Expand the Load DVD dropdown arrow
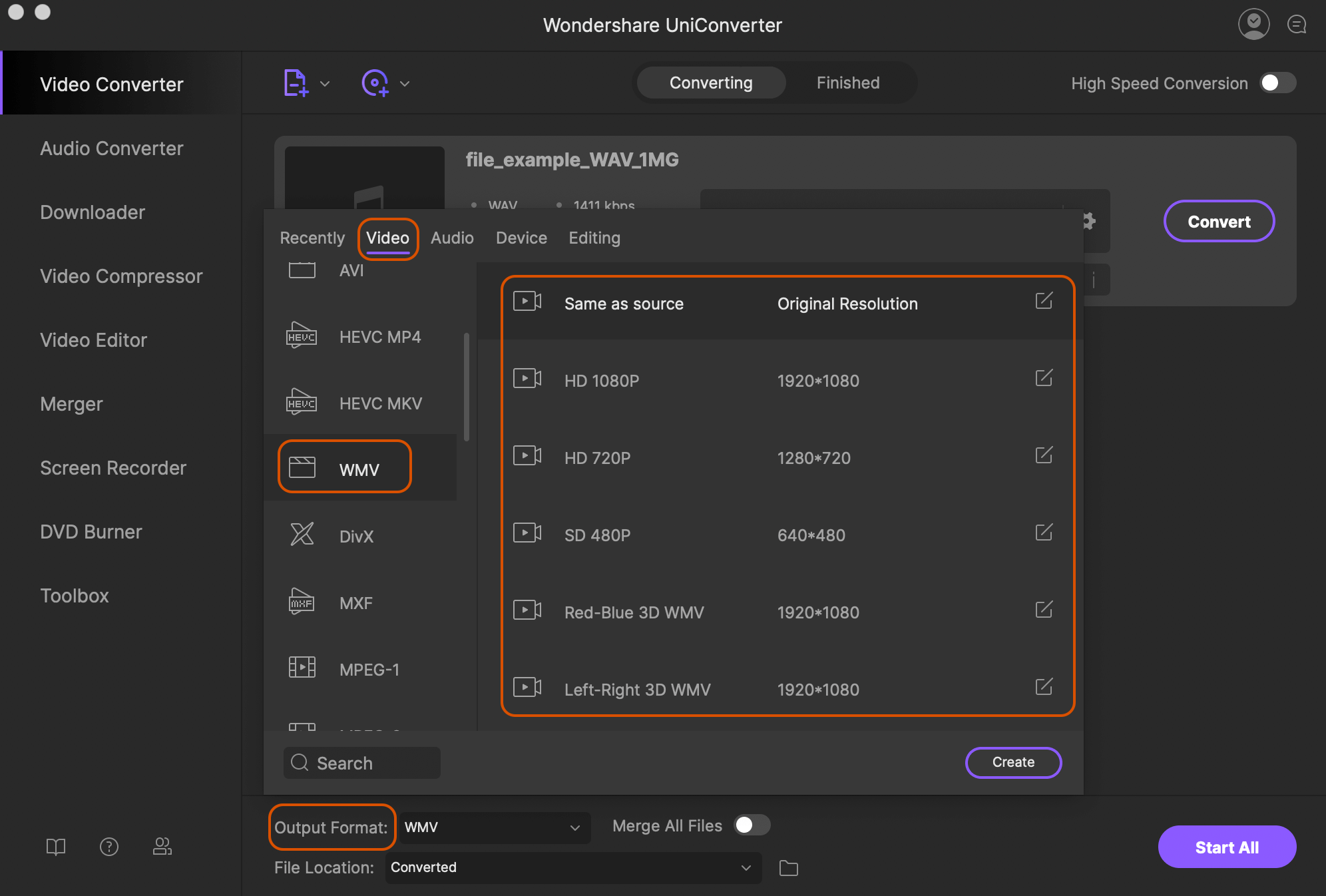Image resolution: width=1326 pixels, height=896 pixels. pyautogui.click(x=405, y=84)
